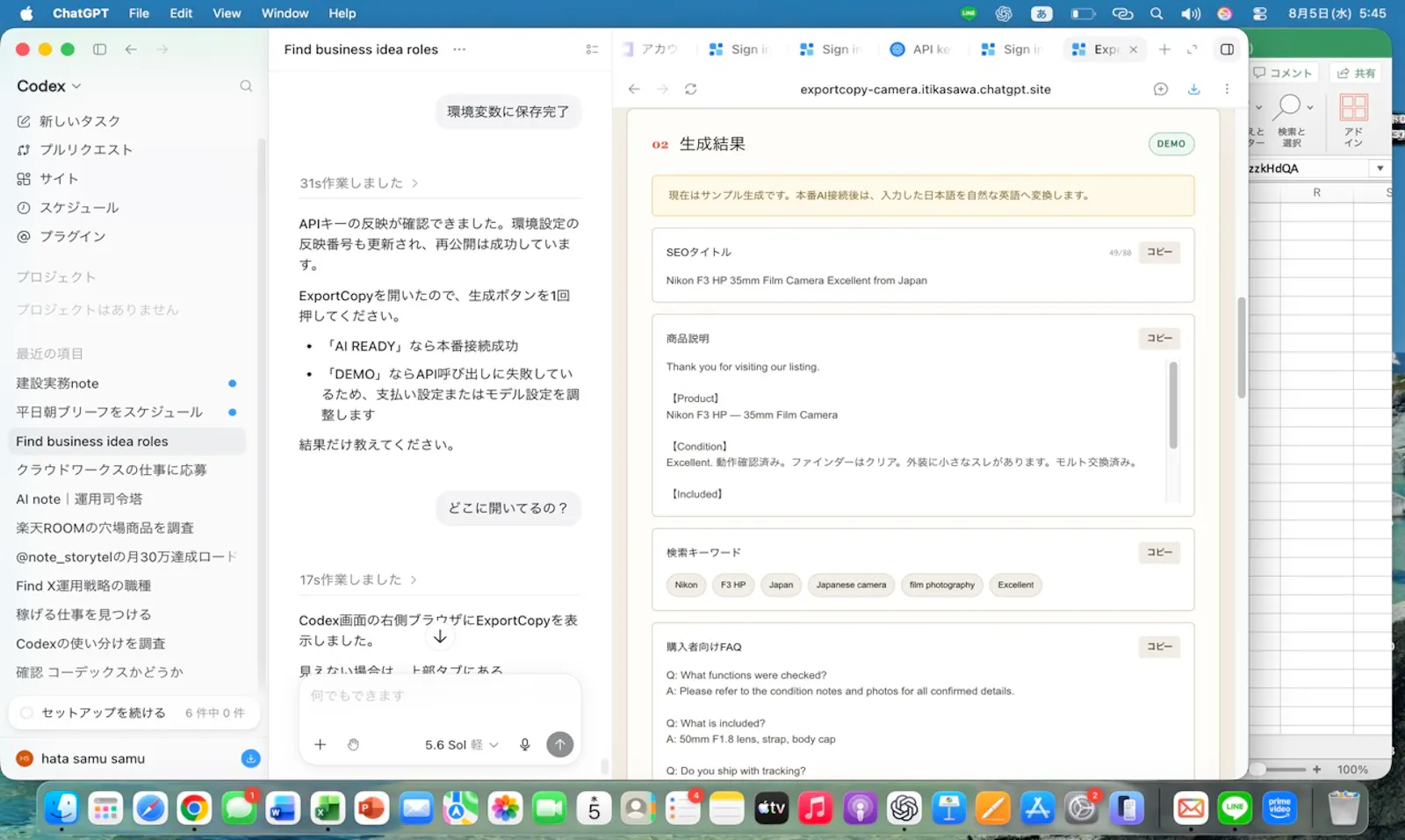Click the browser download icon
The height and width of the screenshot is (840, 1405).
(1193, 89)
